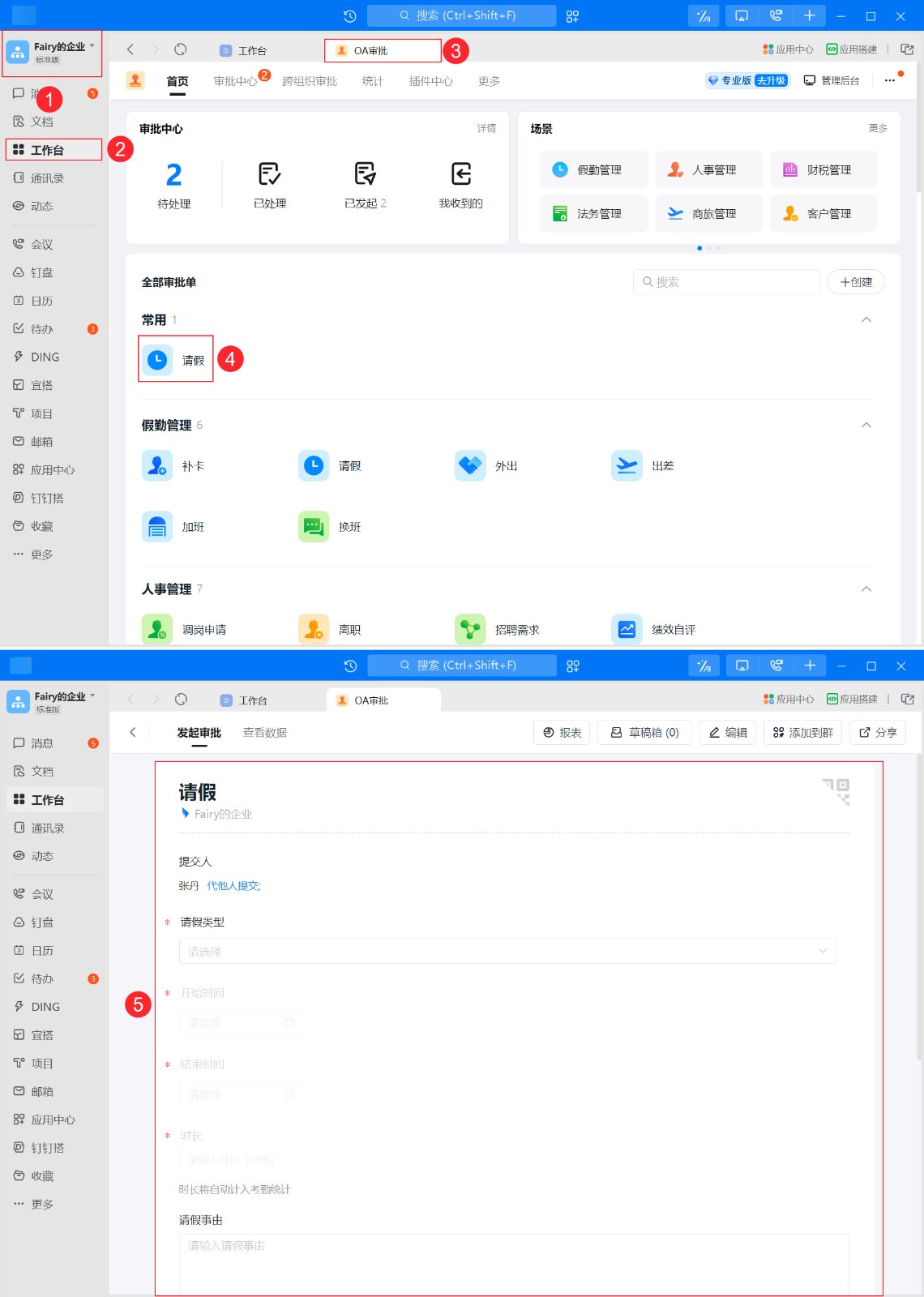Image resolution: width=924 pixels, height=1297 pixels.
Task: Open the 外出 approval icon
Action: coord(470,466)
